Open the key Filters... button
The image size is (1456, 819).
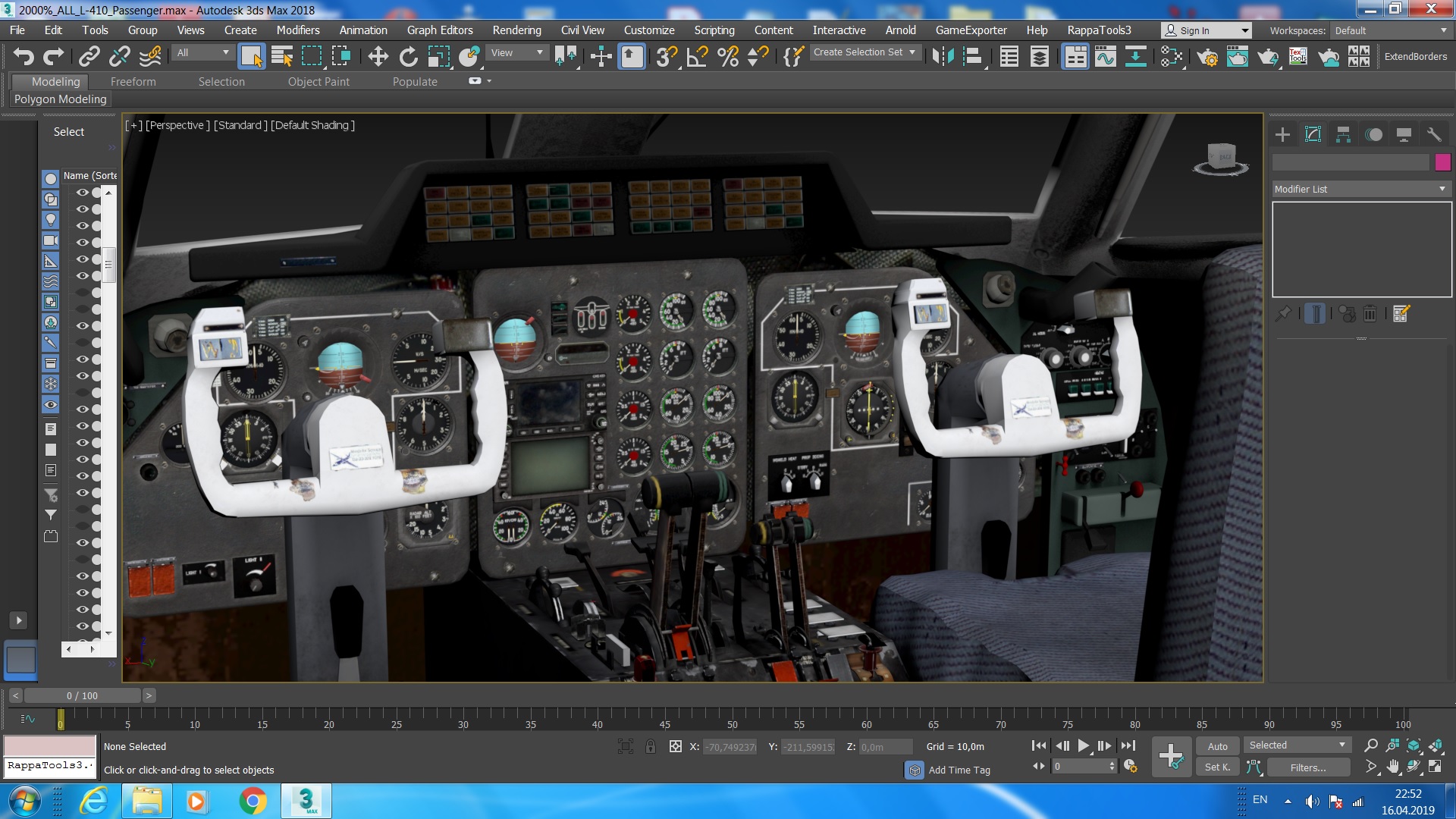(x=1307, y=767)
